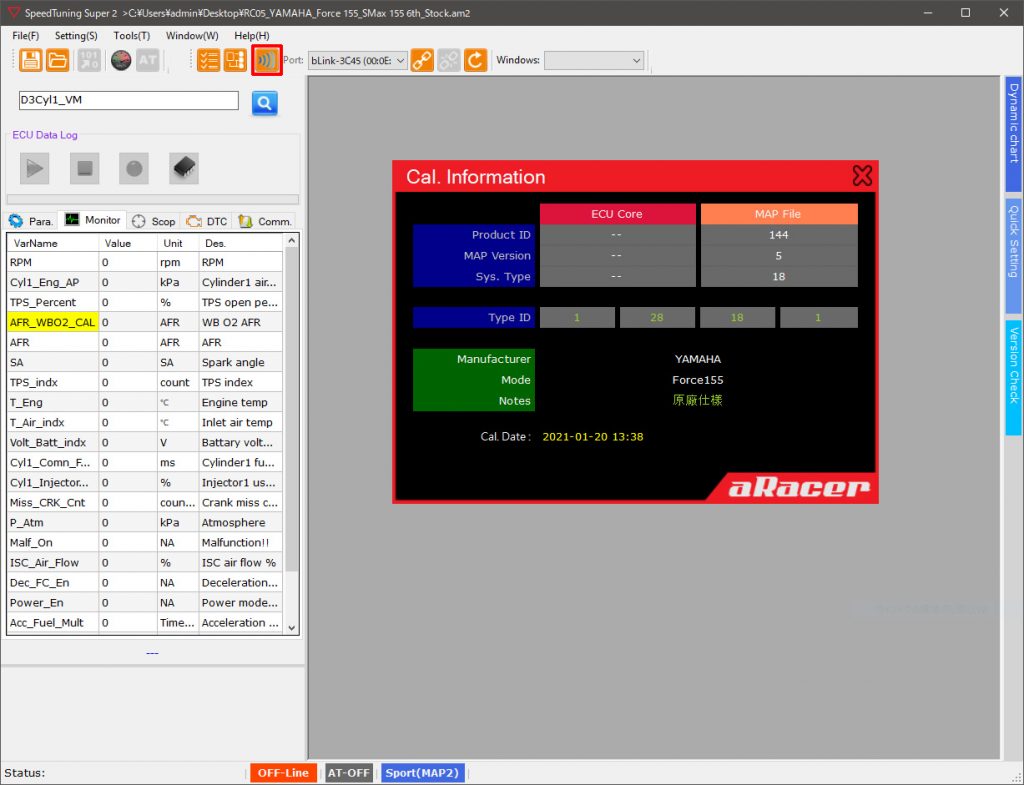Image resolution: width=1024 pixels, height=785 pixels.
Task: Click scroll up arrow of monitor table
Action: click(x=292, y=241)
